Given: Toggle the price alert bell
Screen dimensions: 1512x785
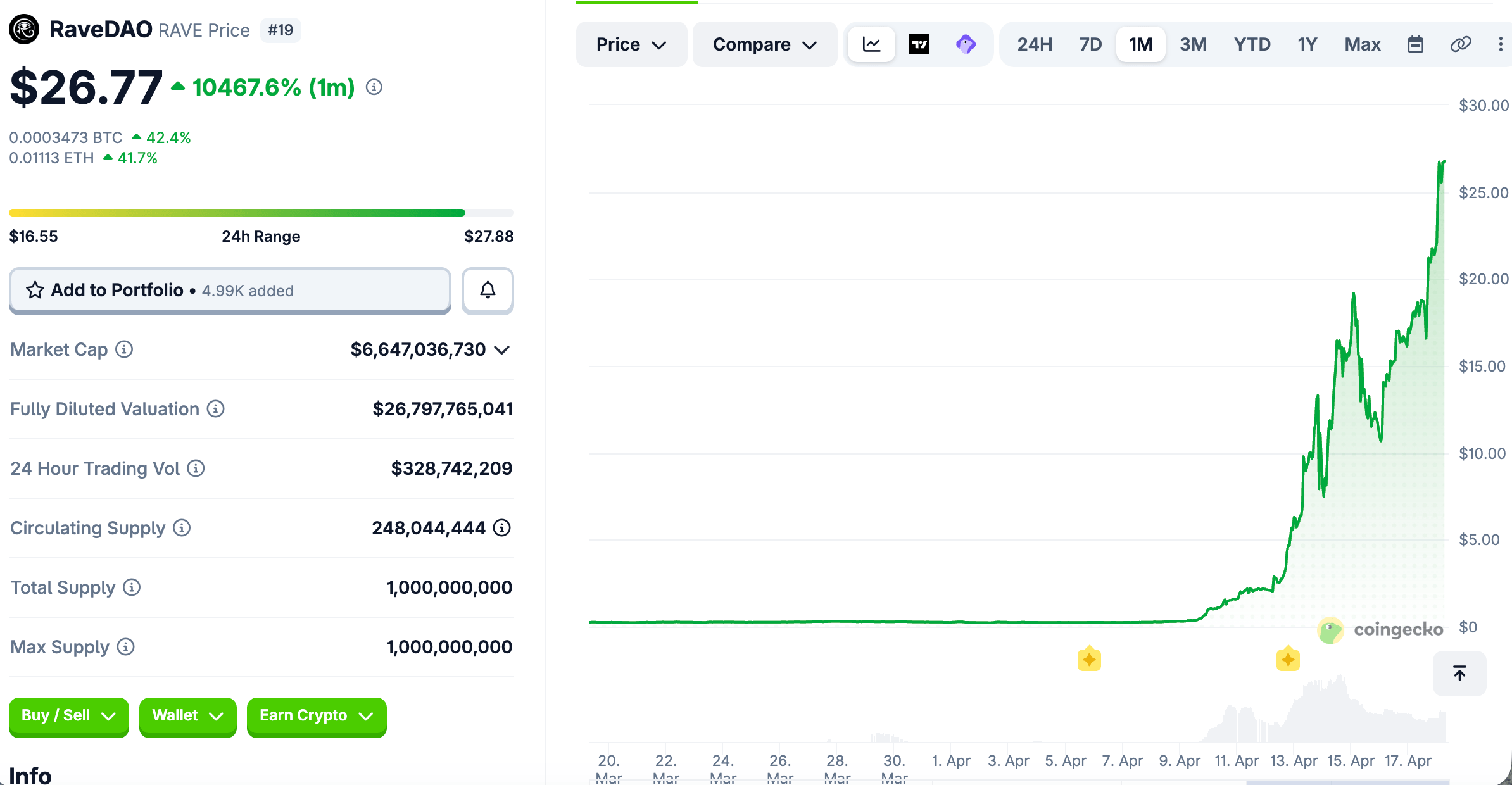Looking at the screenshot, I should pyautogui.click(x=487, y=291).
